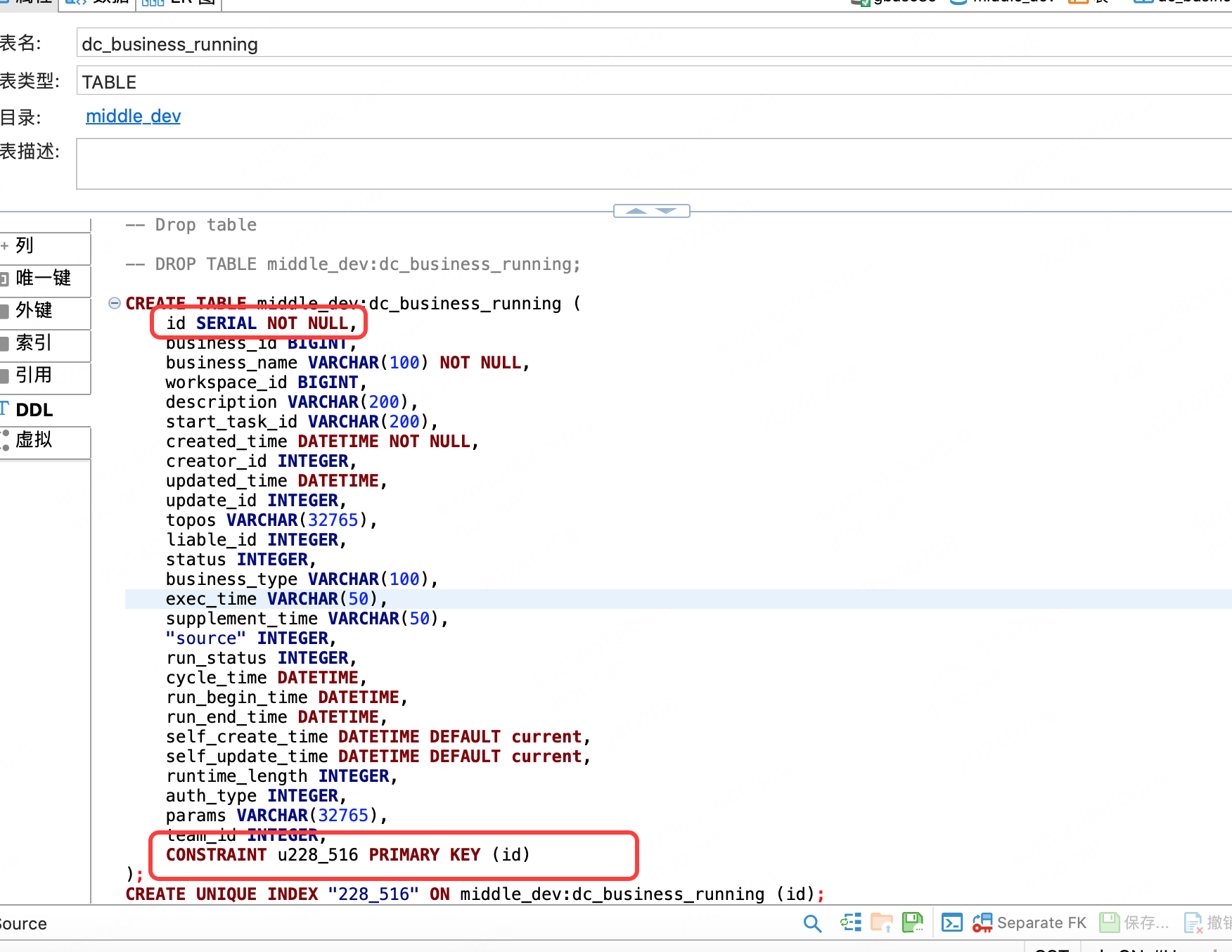Click the auth_type INTEGER line
Image resolution: width=1232 pixels, height=952 pixels.
[x=257, y=796]
